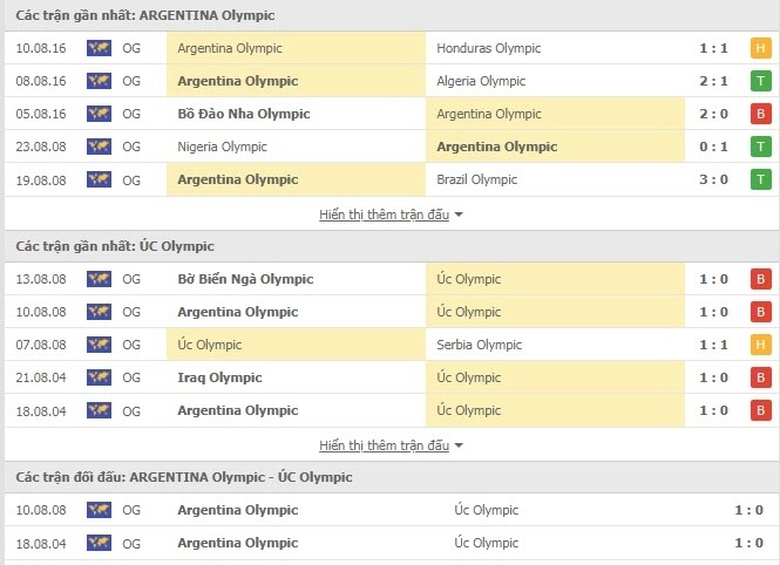780x565 pixels.
Task: Click flag icon beside Bồ Đào Nha Olympic match
Action: (x=99, y=114)
